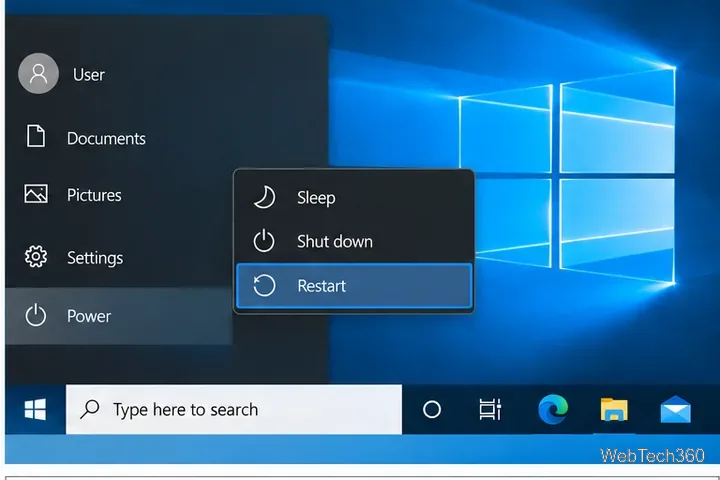The height and width of the screenshot is (480, 720).
Task: Select Sleep from the power menu
Action: click(x=354, y=198)
